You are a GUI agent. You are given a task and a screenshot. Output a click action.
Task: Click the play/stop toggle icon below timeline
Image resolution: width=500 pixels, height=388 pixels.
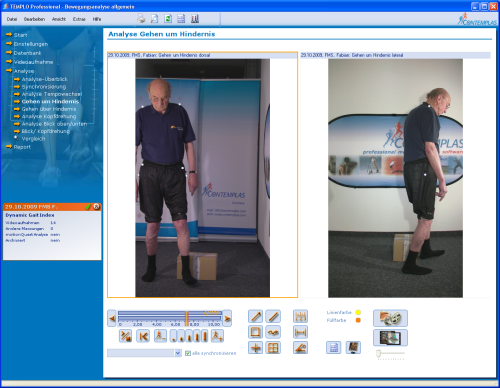(125, 336)
